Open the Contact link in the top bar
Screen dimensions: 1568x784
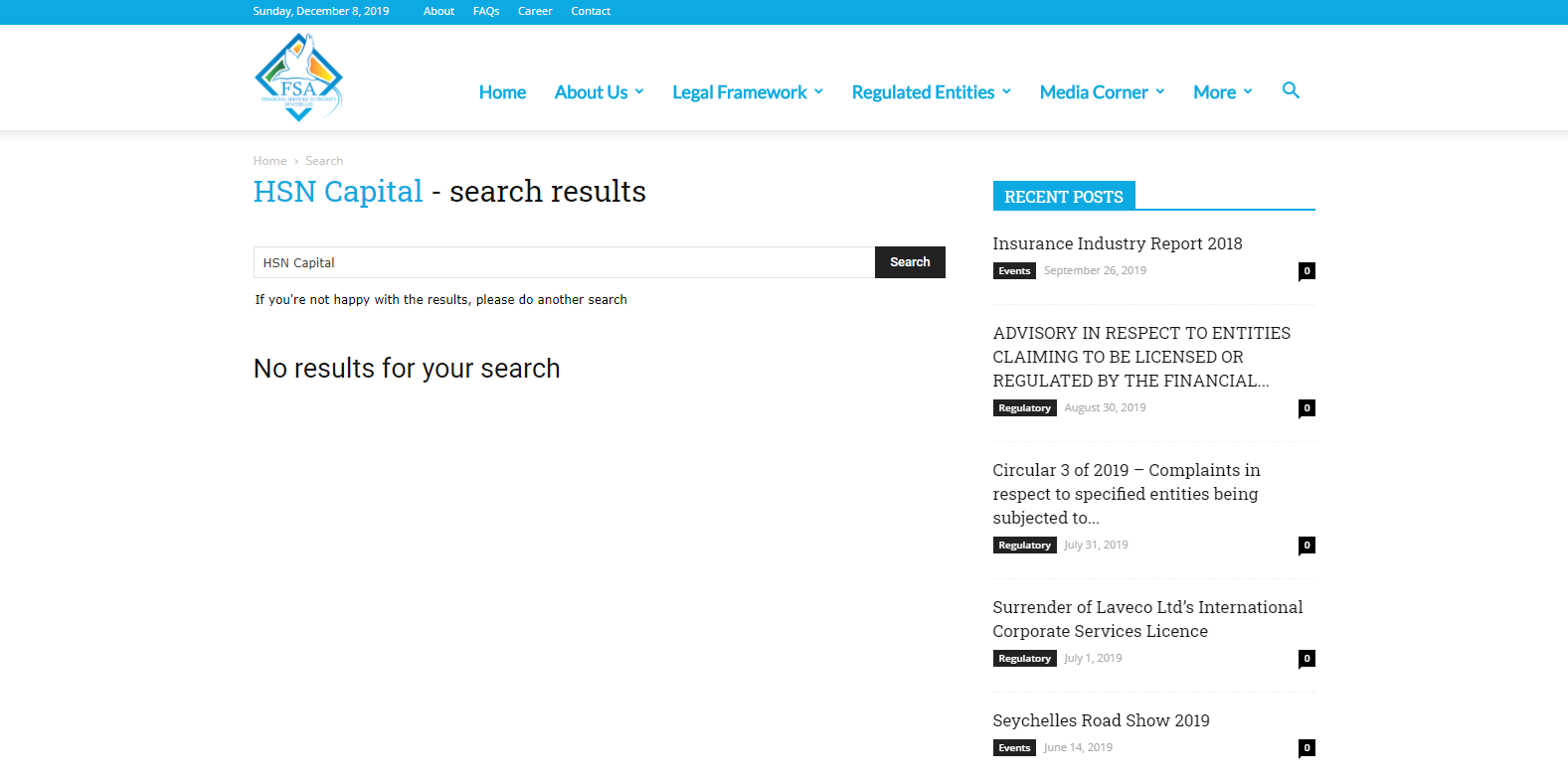[591, 11]
